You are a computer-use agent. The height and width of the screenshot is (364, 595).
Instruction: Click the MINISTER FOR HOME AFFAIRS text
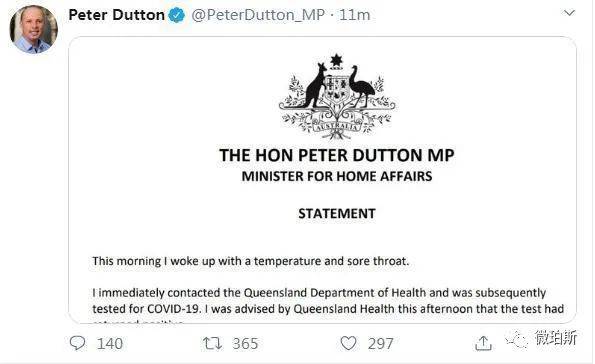pos(337,176)
